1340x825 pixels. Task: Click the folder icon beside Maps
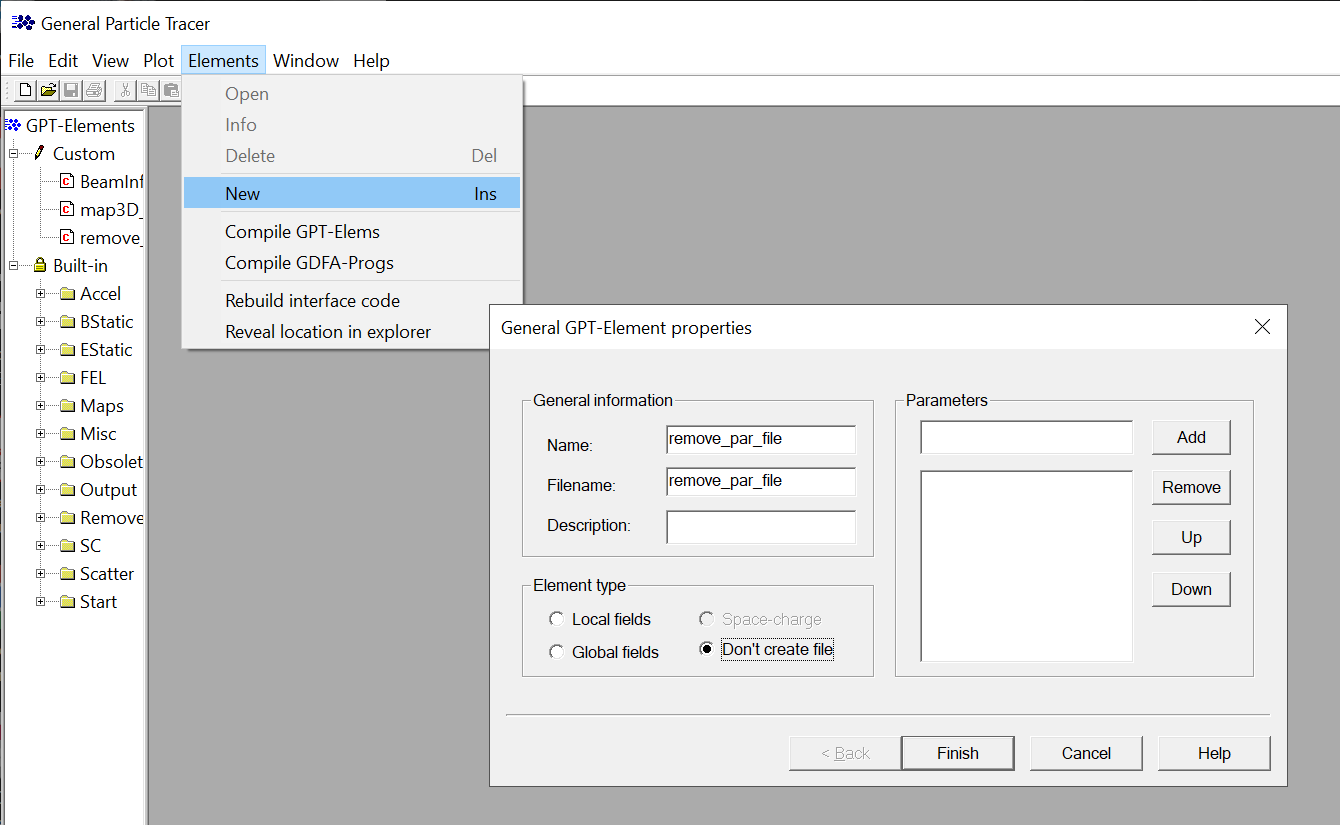point(67,405)
